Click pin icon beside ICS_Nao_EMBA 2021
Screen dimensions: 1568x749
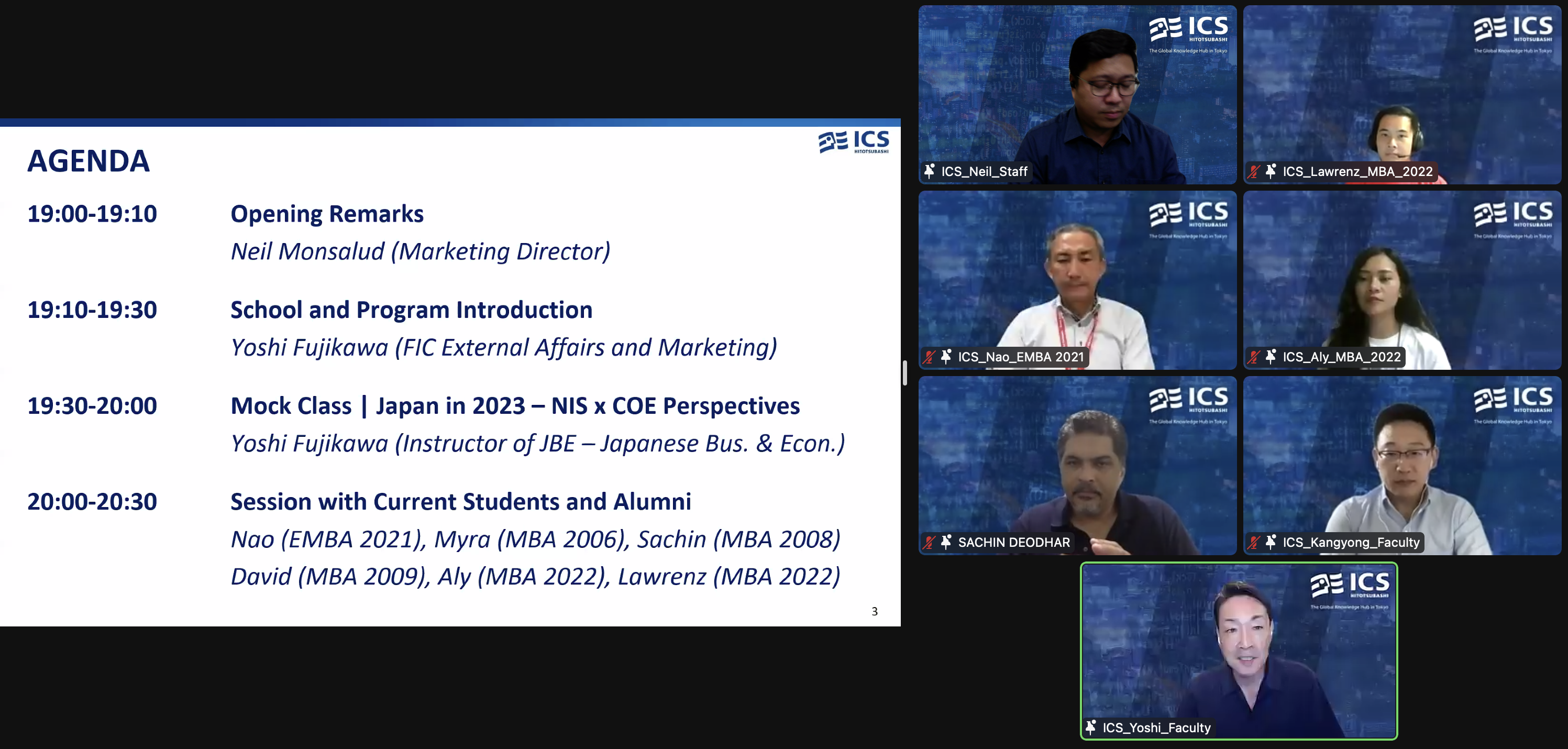pos(946,357)
